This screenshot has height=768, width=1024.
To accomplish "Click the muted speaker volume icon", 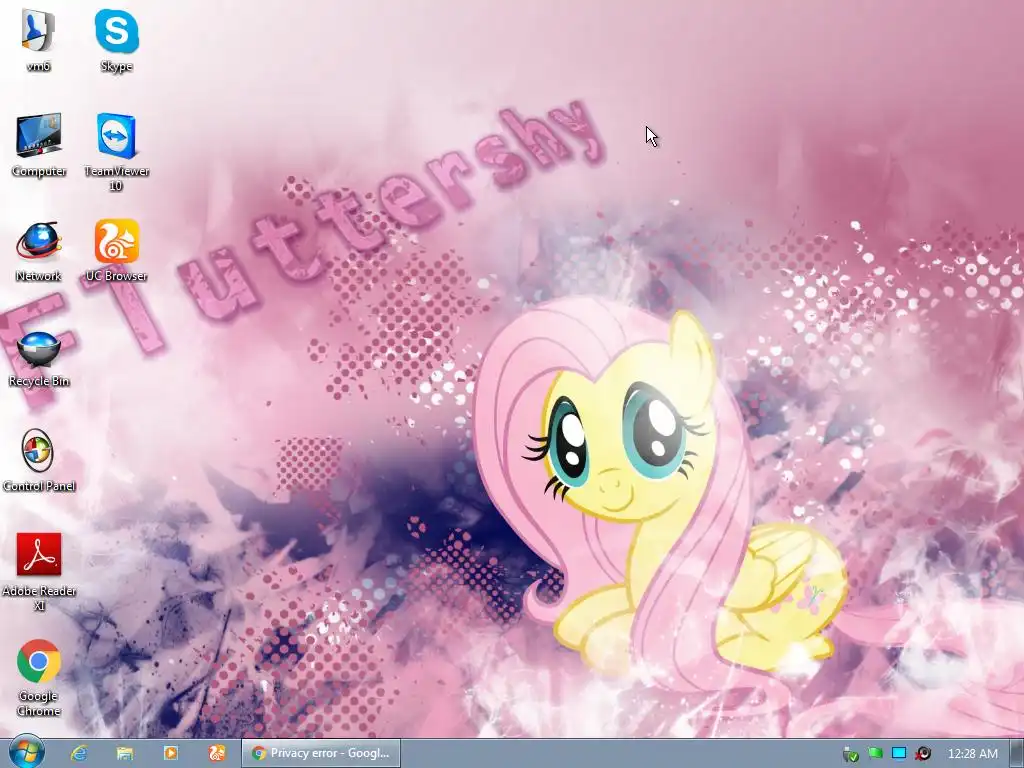I will [923, 754].
